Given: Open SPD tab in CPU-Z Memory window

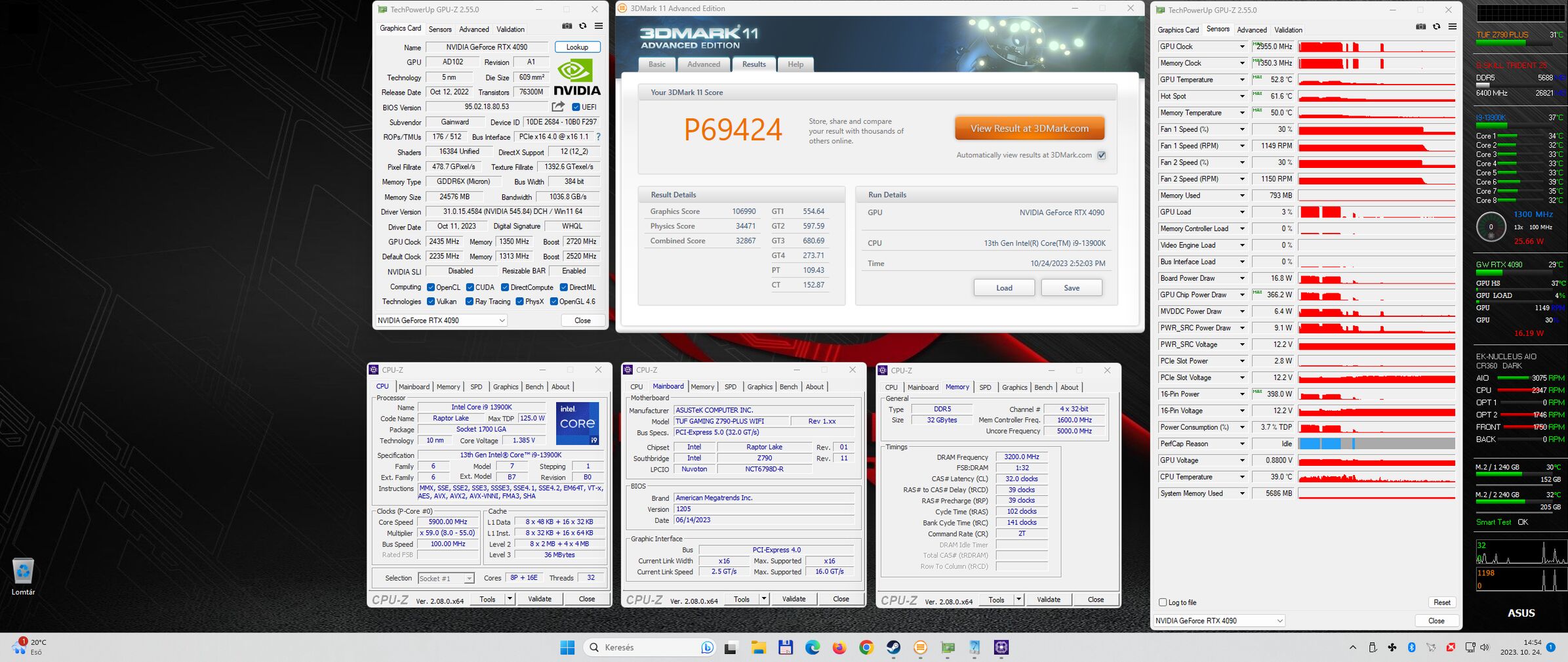Looking at the screenshot, I should click(985, 388).
